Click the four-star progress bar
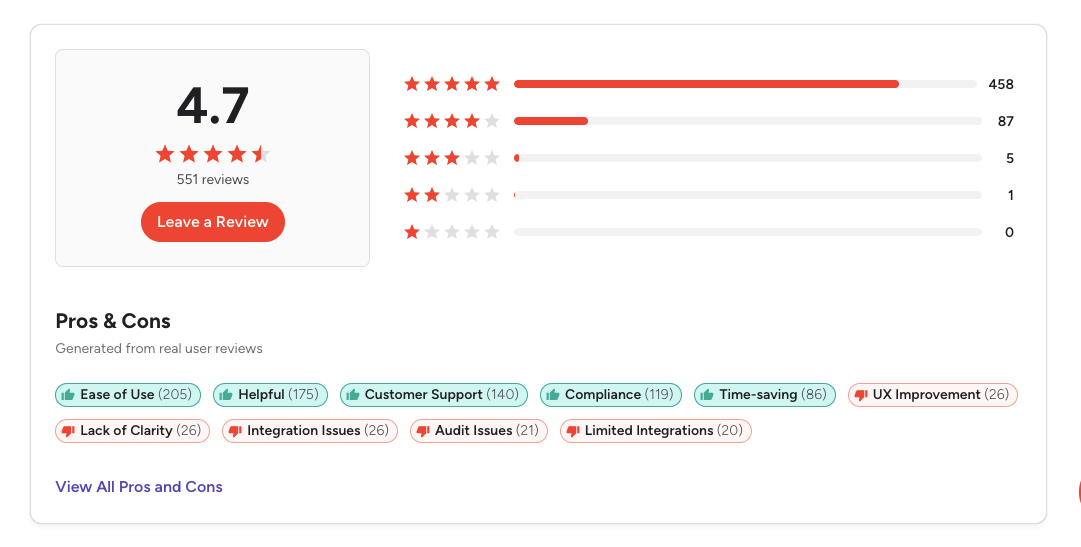 tap(747, 121)
